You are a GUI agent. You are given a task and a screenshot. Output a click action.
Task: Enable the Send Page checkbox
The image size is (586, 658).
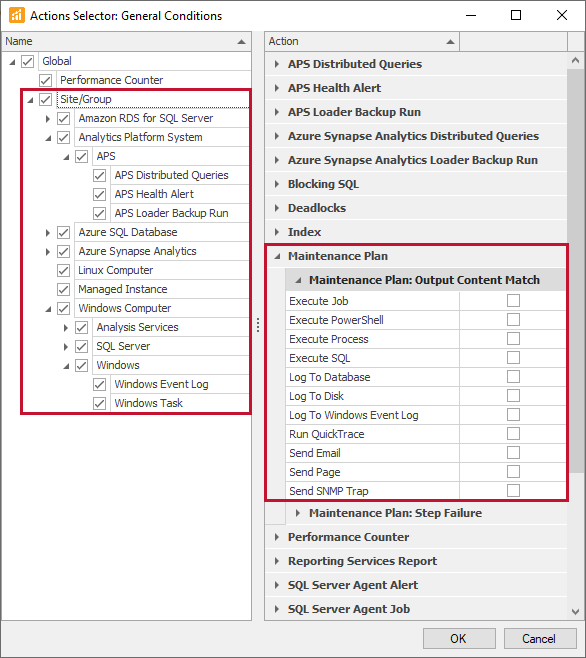[x=513, y=472]
